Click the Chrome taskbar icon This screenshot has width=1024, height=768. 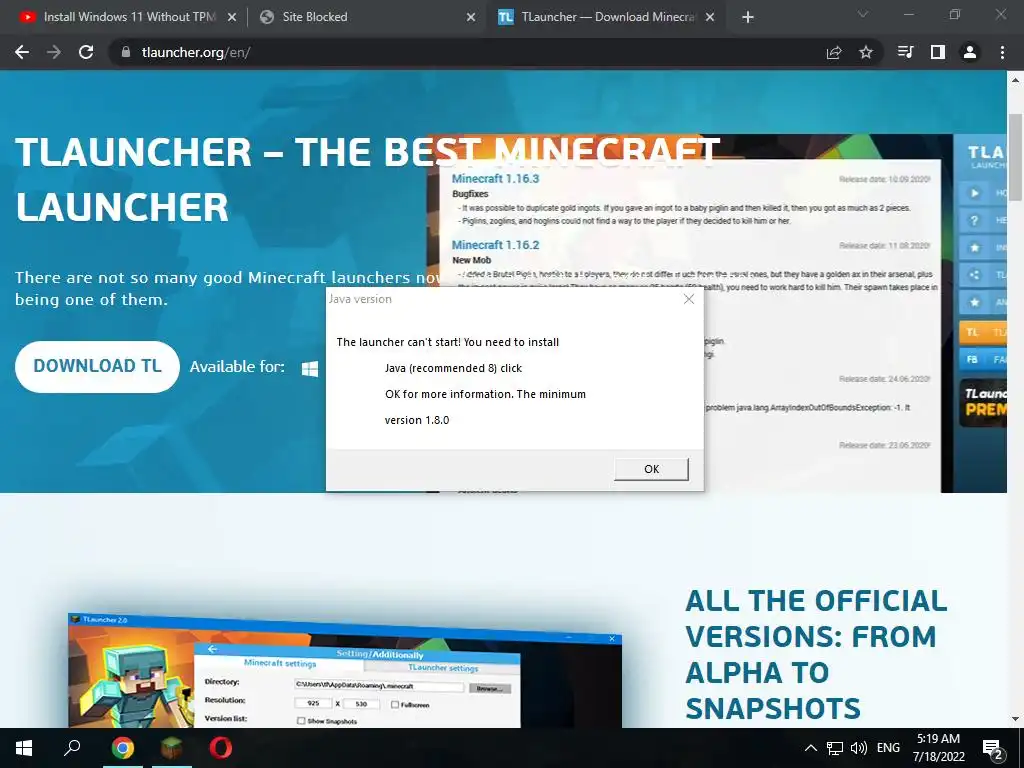(x=122, y=748)
